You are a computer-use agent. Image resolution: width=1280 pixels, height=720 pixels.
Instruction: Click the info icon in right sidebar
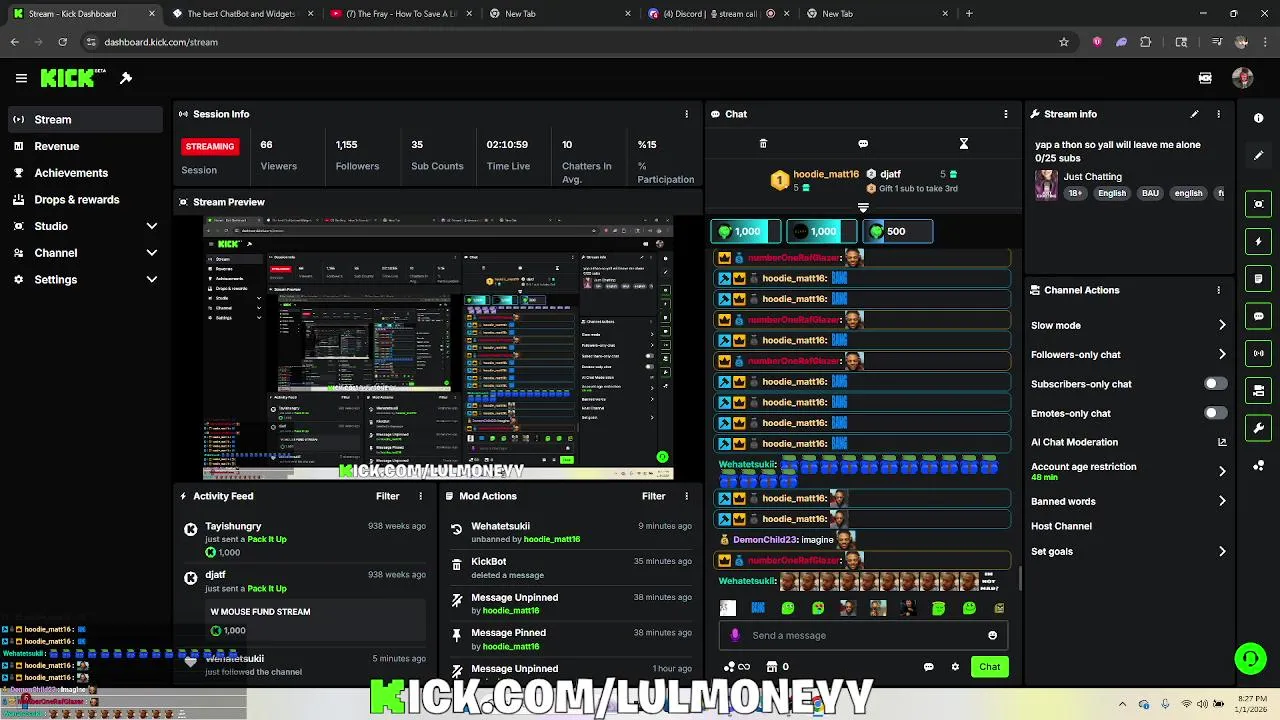(x=1259, y=118)
